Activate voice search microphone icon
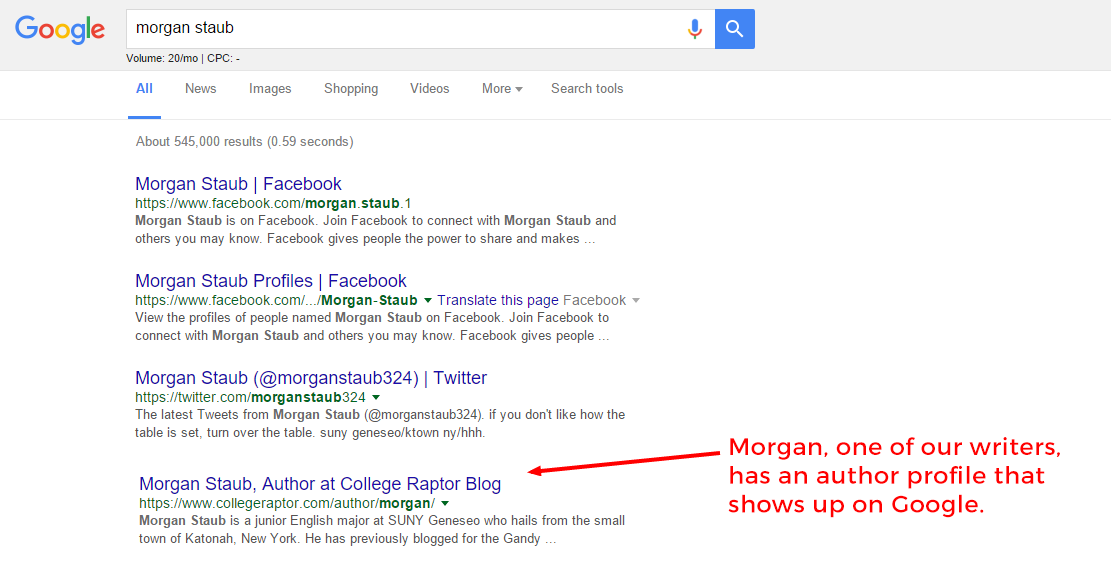Image resolution: width=1111 pixels, height=567 pixels. click(x=694, y=29)
